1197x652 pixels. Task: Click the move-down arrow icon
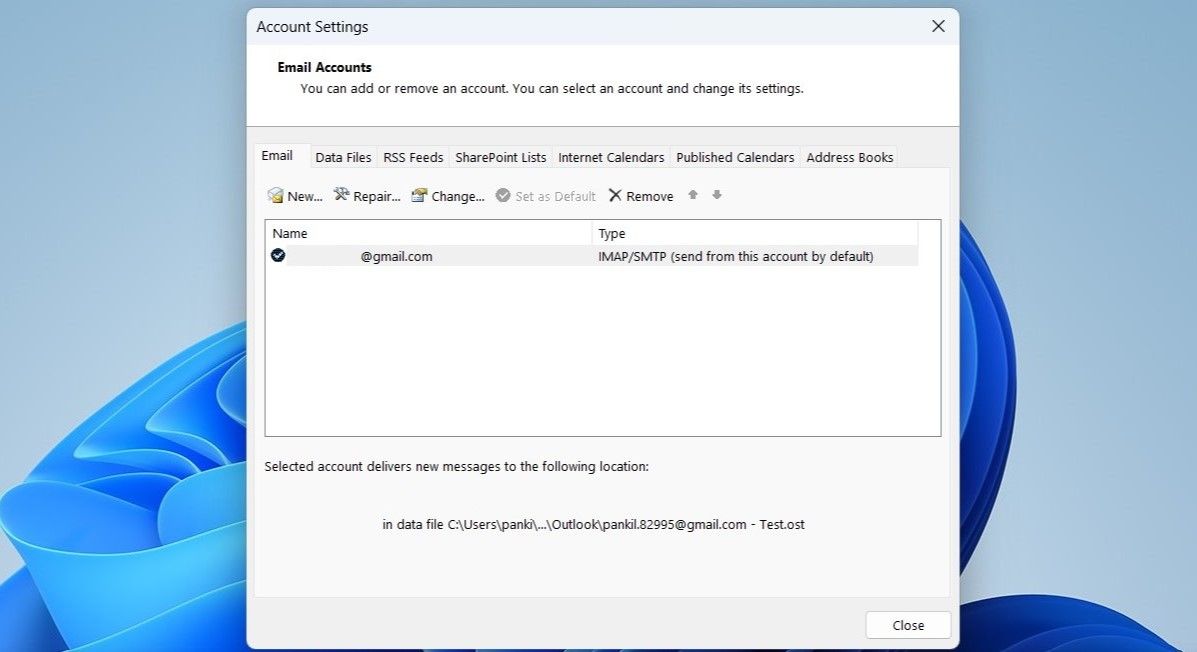coord(716,196)
